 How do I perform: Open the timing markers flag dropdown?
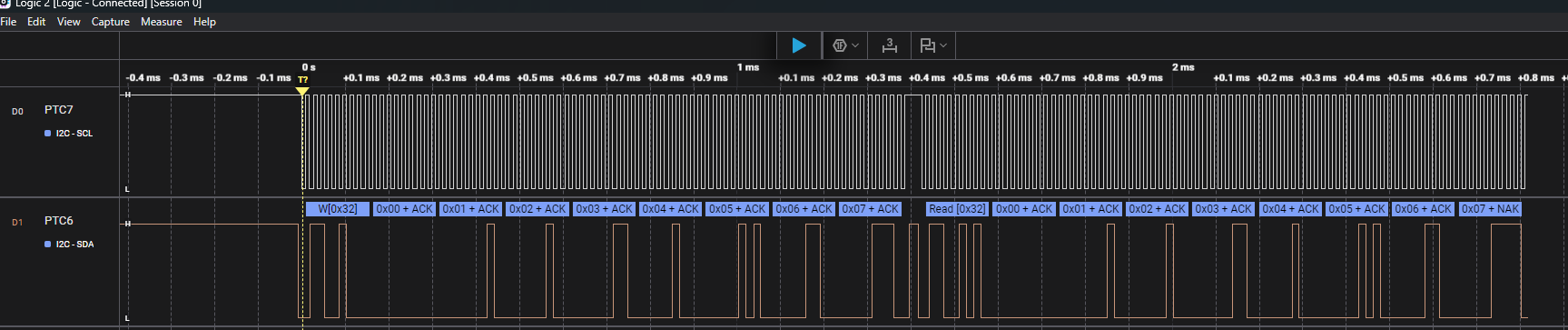tap(932, 45)
